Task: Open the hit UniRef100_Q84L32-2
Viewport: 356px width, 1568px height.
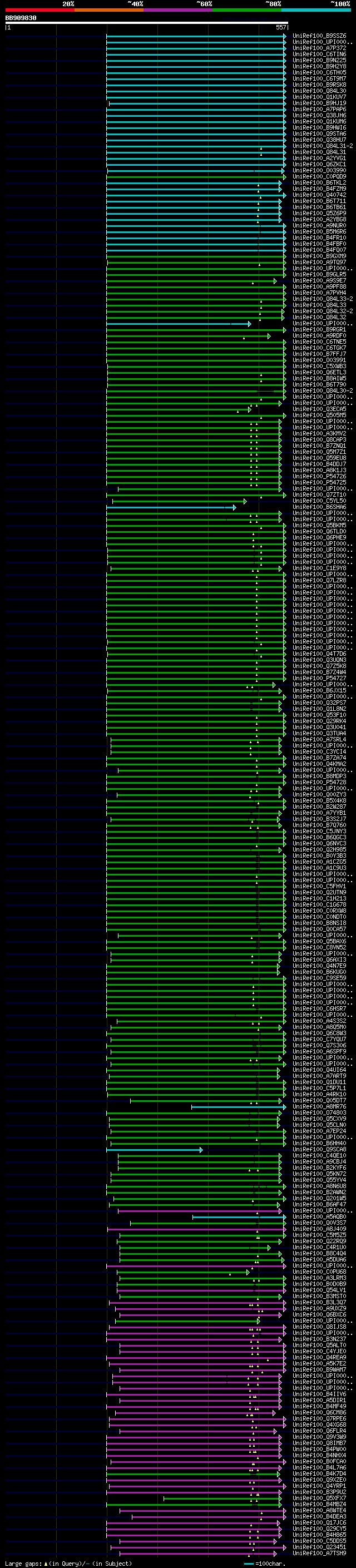Action: click(x=323, y=311)
